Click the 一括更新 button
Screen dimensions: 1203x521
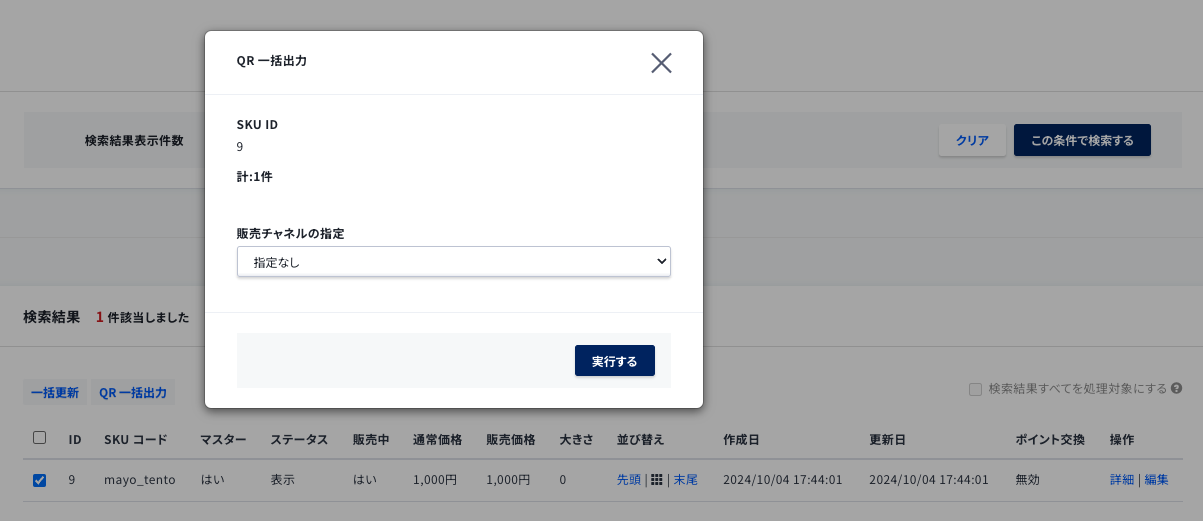pos(55,393)
